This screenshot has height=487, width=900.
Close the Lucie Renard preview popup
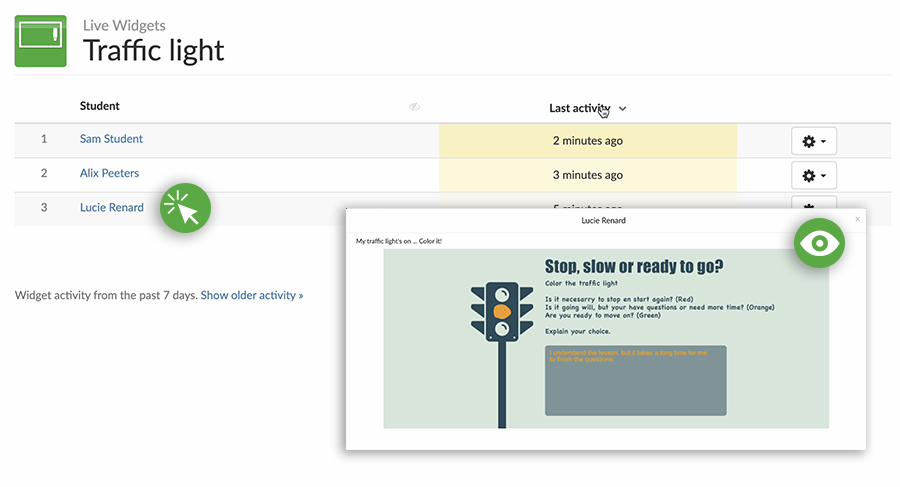coord(857,218)
